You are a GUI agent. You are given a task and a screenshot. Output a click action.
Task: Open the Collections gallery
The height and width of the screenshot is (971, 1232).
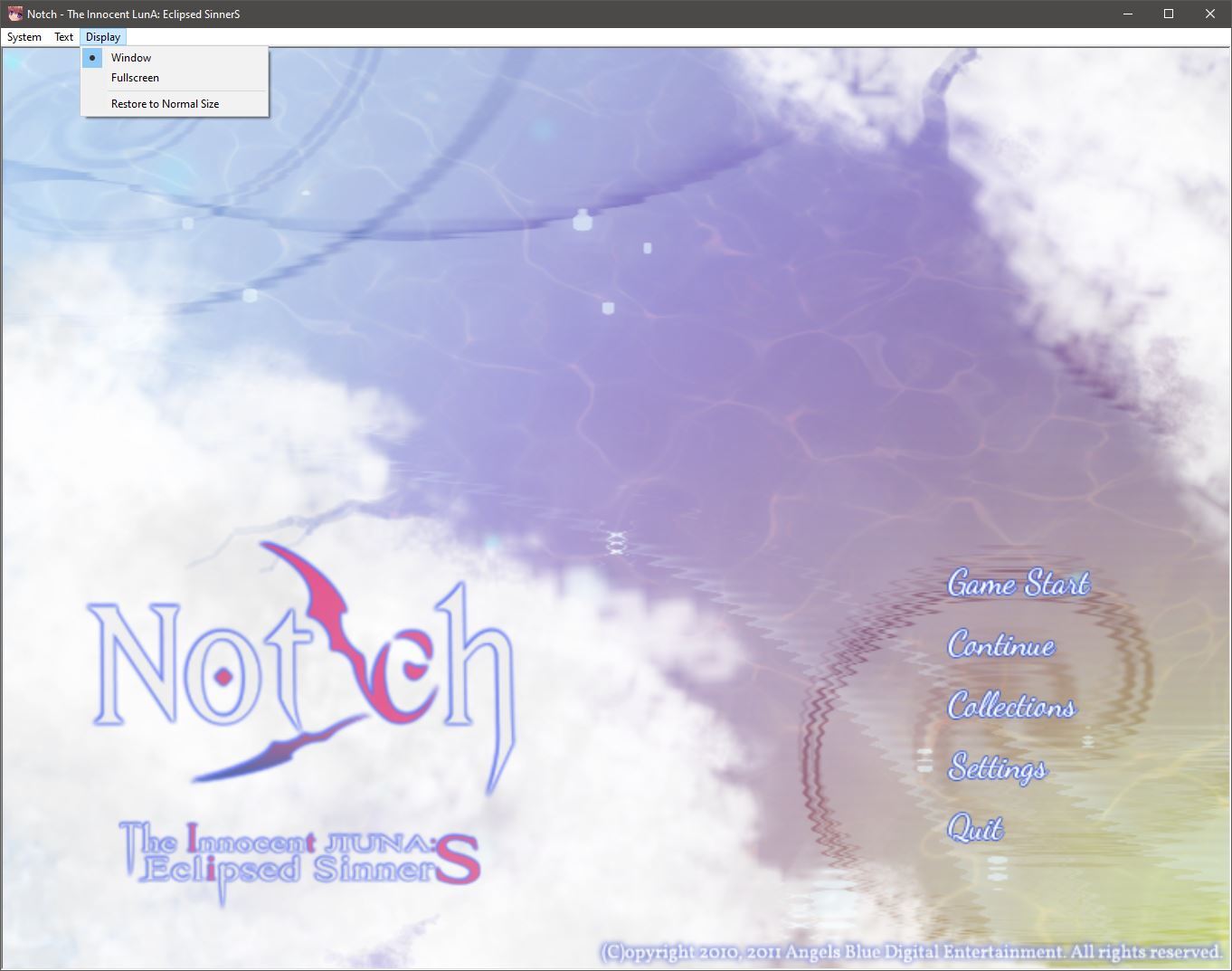(1011, 705)
